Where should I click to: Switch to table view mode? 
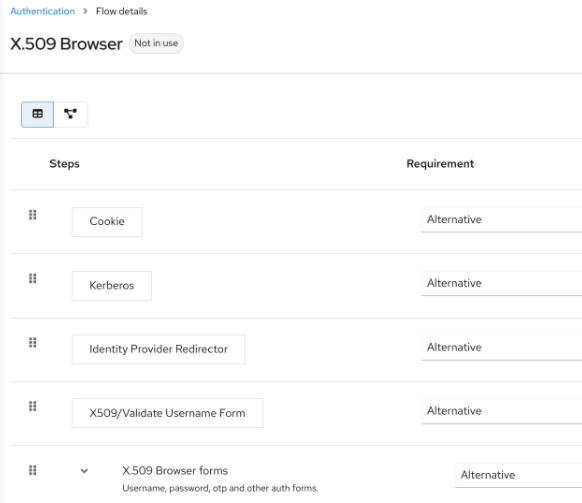point(37,114)
